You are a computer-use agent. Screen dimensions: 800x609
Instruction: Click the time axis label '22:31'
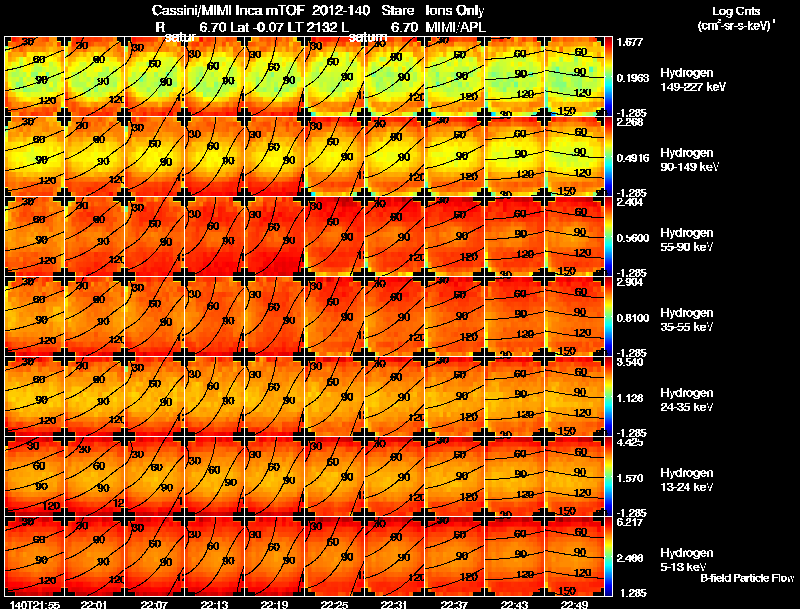pyautogui.click(x=394, y=604)
